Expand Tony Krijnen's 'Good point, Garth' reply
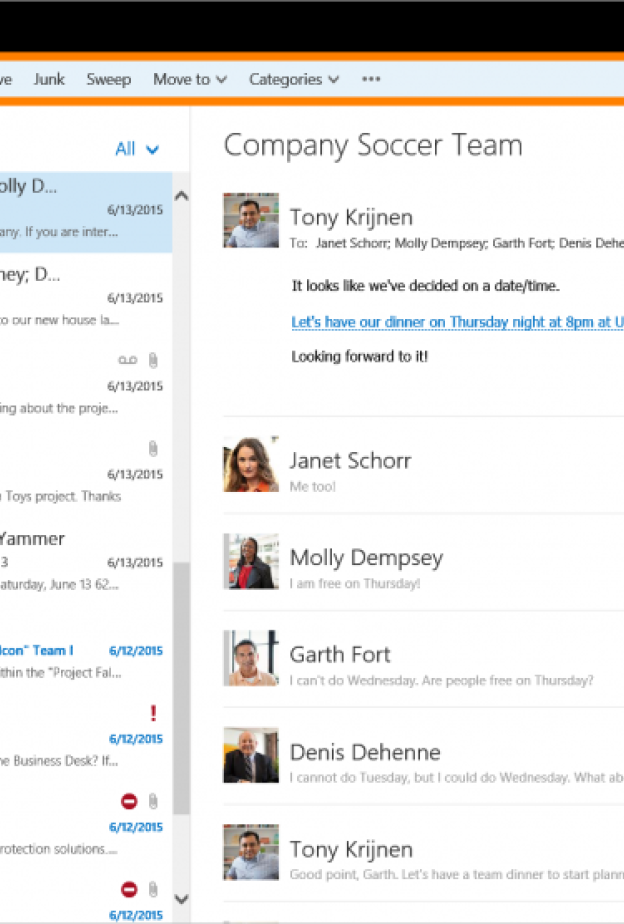 [423, 853]
